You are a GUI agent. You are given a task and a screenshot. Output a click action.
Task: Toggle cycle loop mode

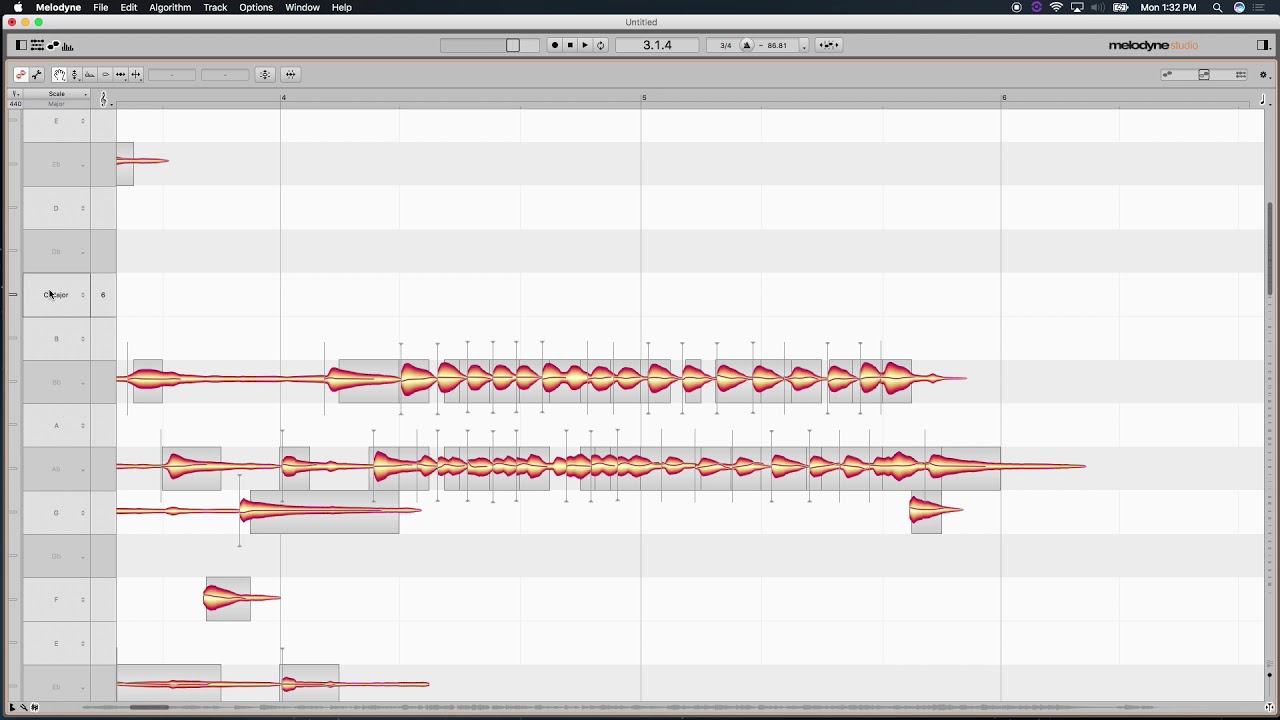click(x=601, y=45)
